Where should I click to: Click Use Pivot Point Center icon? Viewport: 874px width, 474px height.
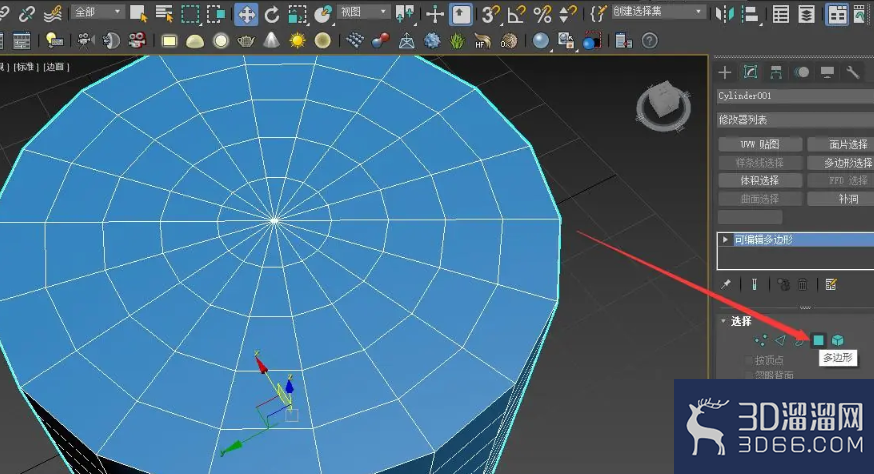click(405, 14)
